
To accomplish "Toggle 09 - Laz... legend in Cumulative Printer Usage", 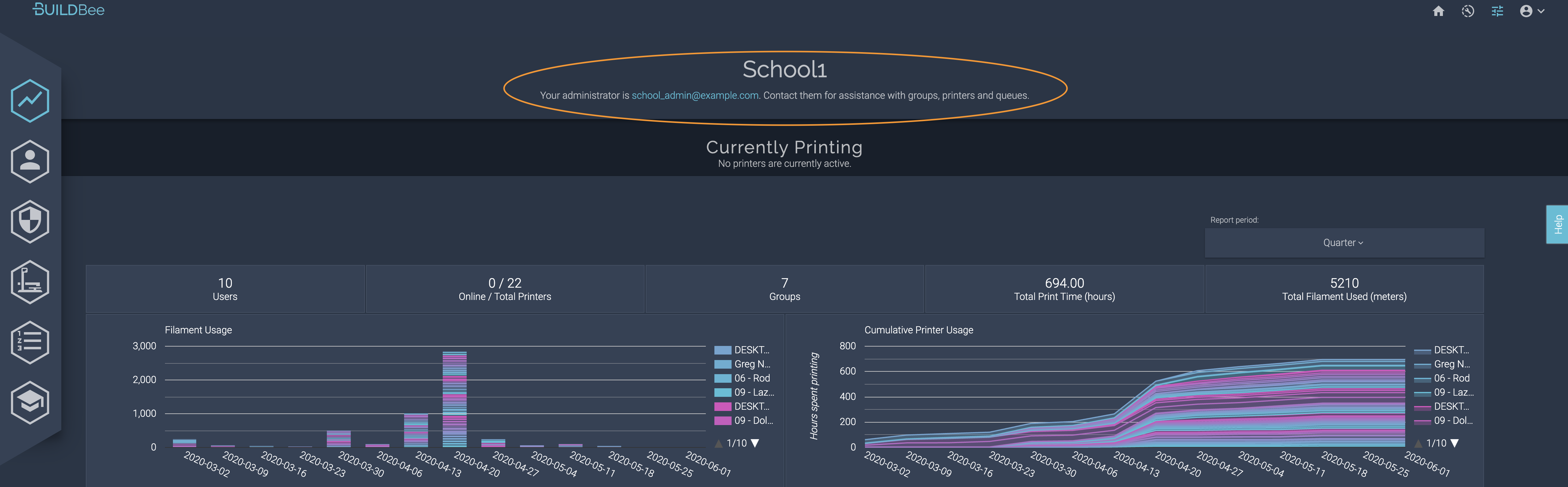I will (x=1444, y=392).
